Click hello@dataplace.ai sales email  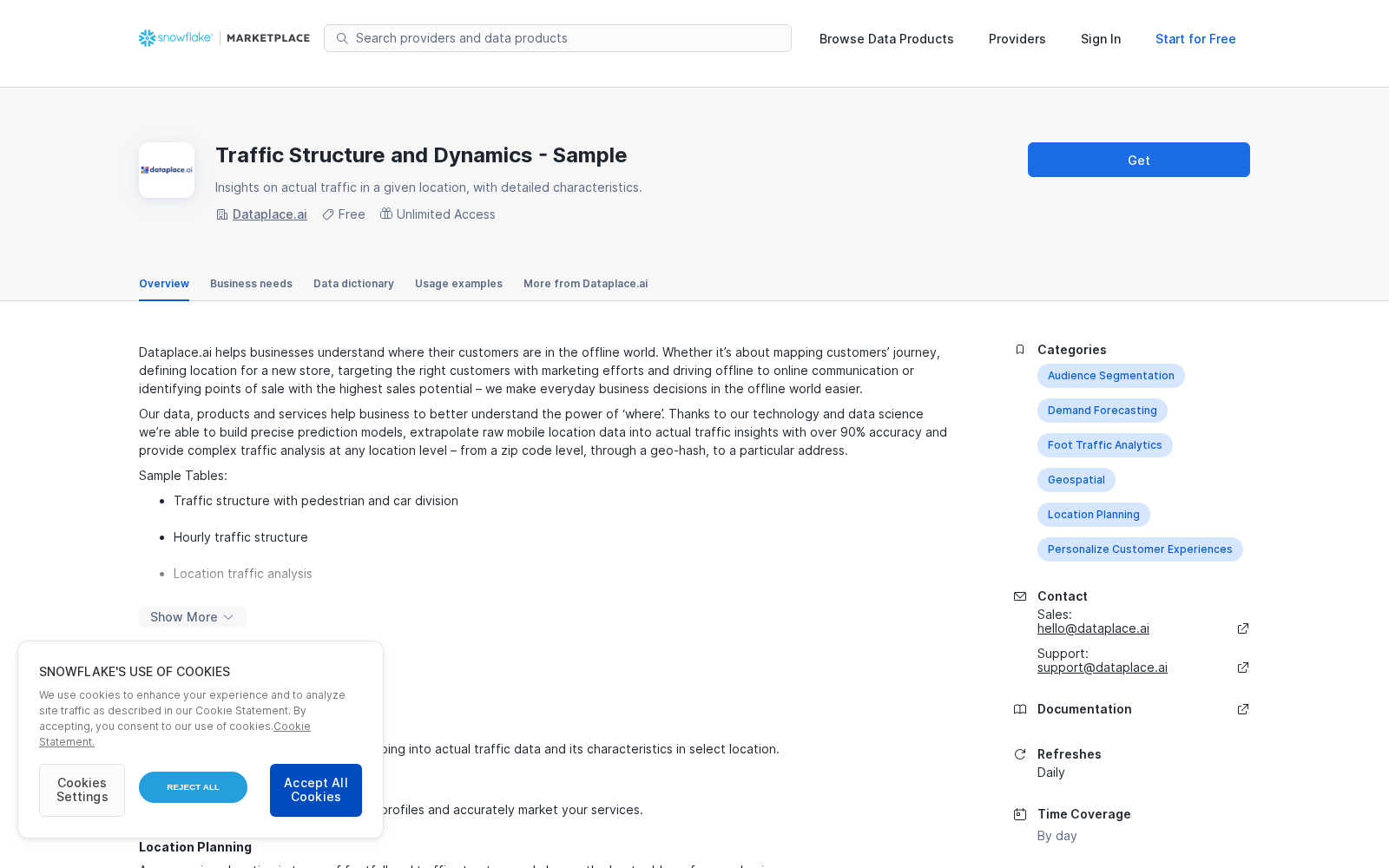pyautogui.click(x=1093, y=628)
